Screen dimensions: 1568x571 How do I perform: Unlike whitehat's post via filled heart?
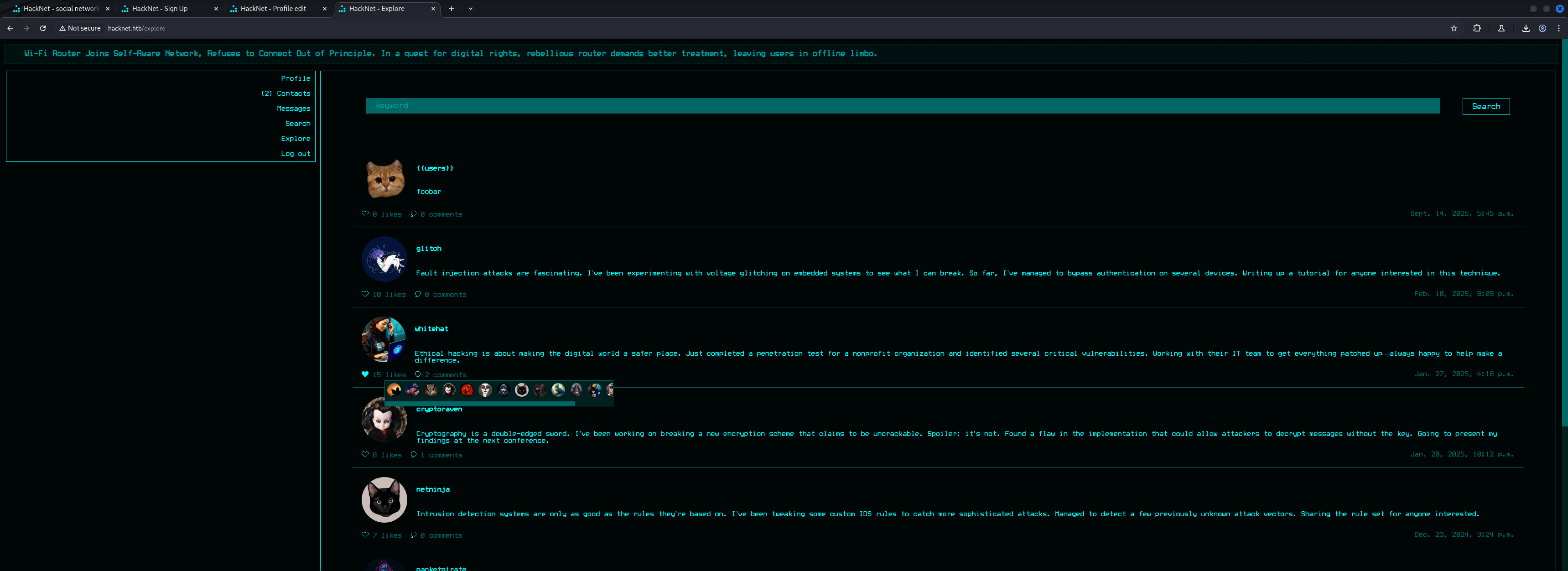[364, 374]
